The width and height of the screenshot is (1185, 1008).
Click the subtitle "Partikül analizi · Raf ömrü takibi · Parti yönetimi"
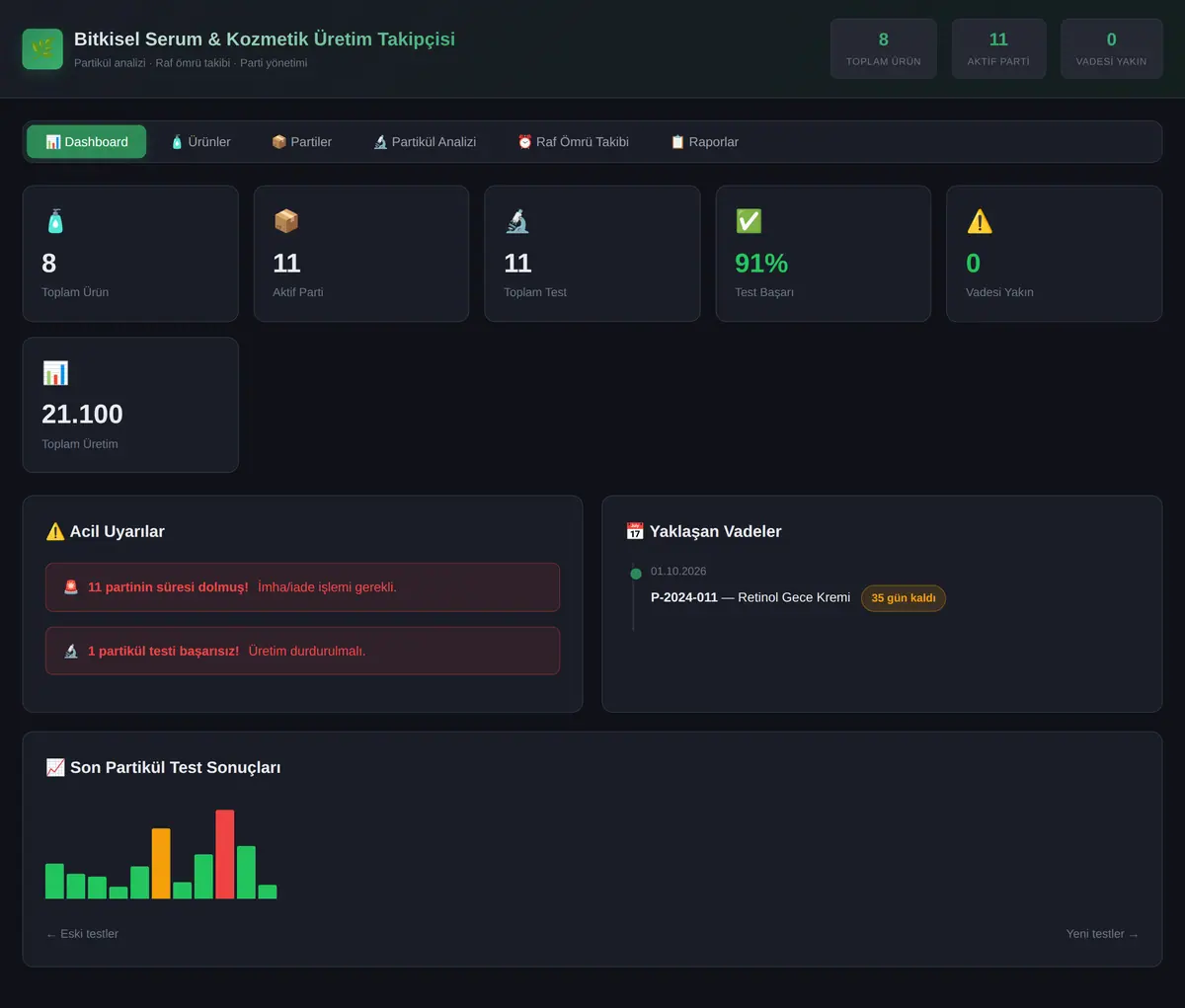[191, 63]
